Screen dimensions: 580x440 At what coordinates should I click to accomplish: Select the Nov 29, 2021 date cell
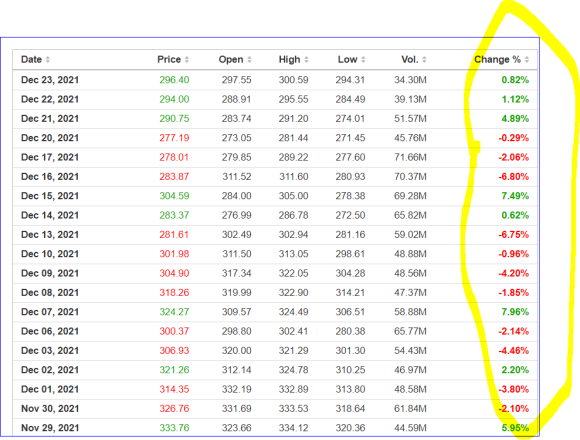(50, 428)
